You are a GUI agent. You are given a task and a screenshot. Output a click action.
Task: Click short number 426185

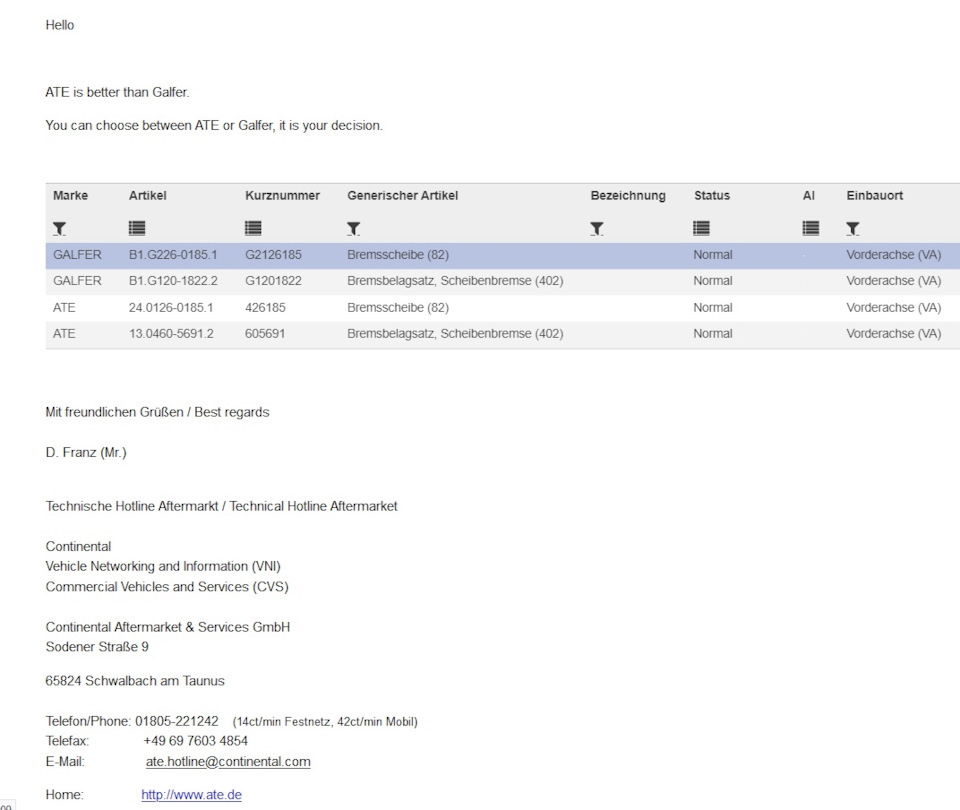tap(265, 307)
